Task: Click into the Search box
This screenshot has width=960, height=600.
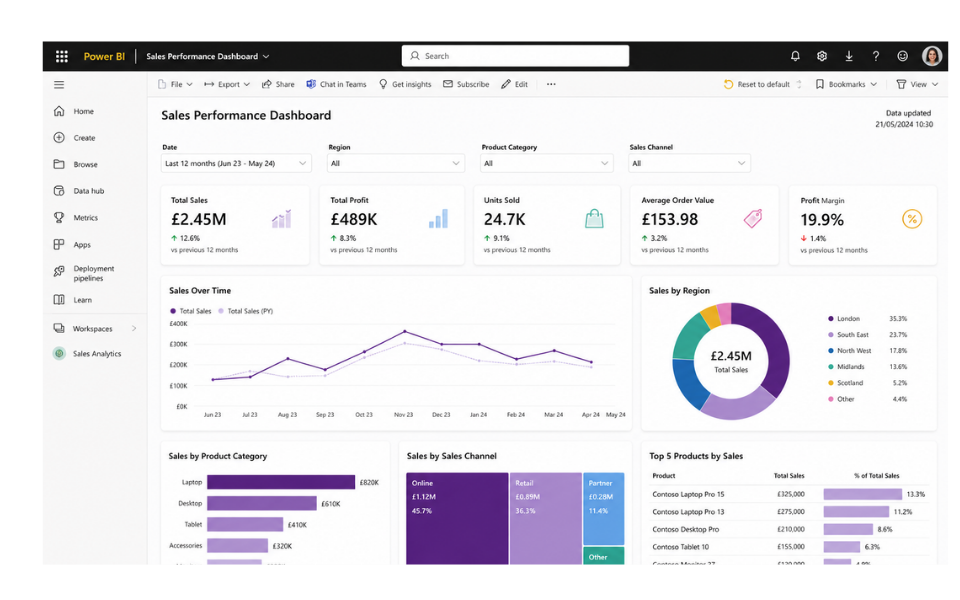Action: (x=516, y=56)
